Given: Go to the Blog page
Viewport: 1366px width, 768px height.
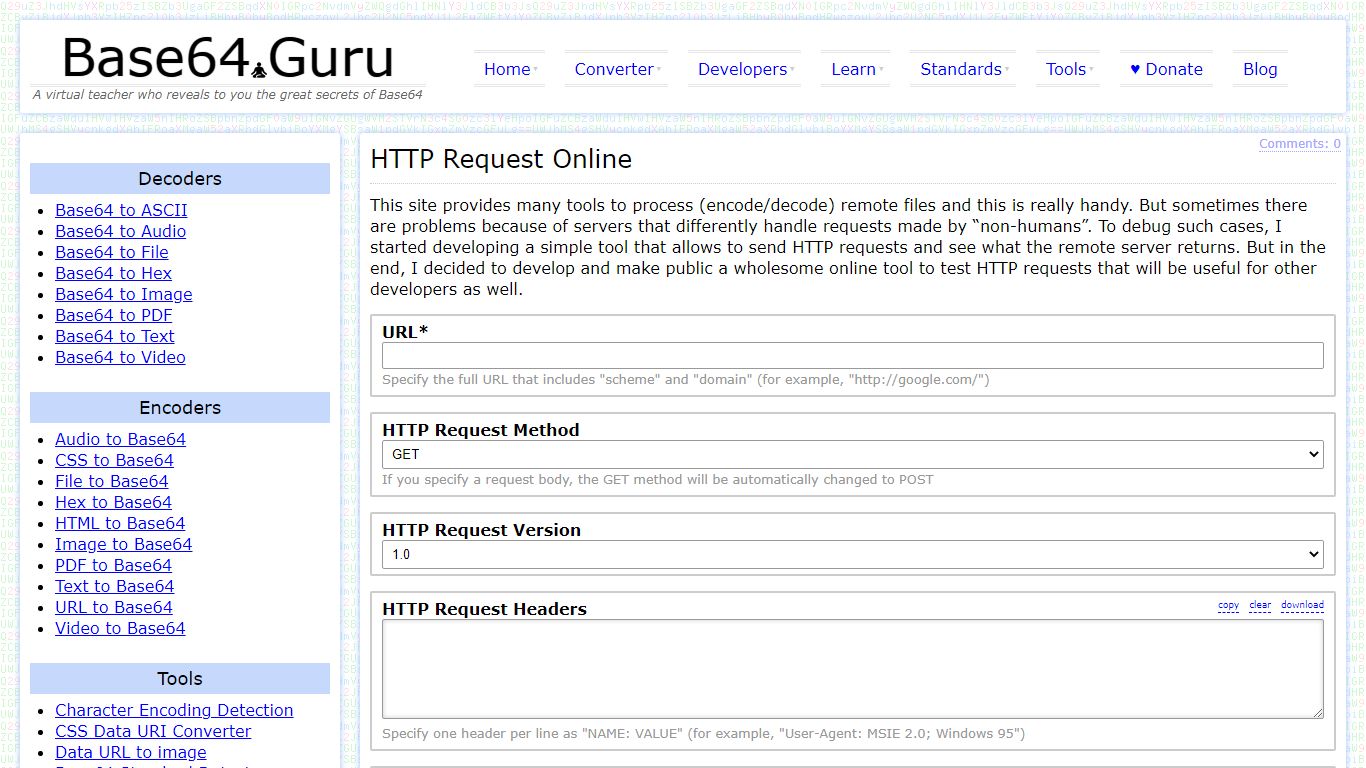Looking at the screenshot, I should click(x=1260, y=69).
